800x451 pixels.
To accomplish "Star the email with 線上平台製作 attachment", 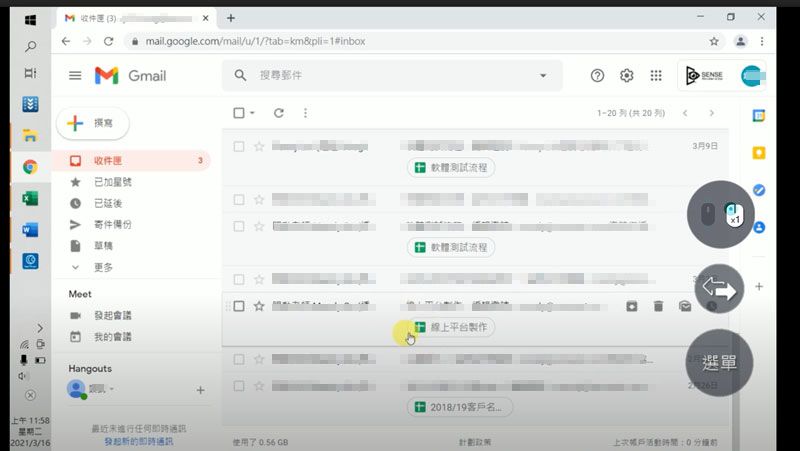I will (x=259, y=306).
